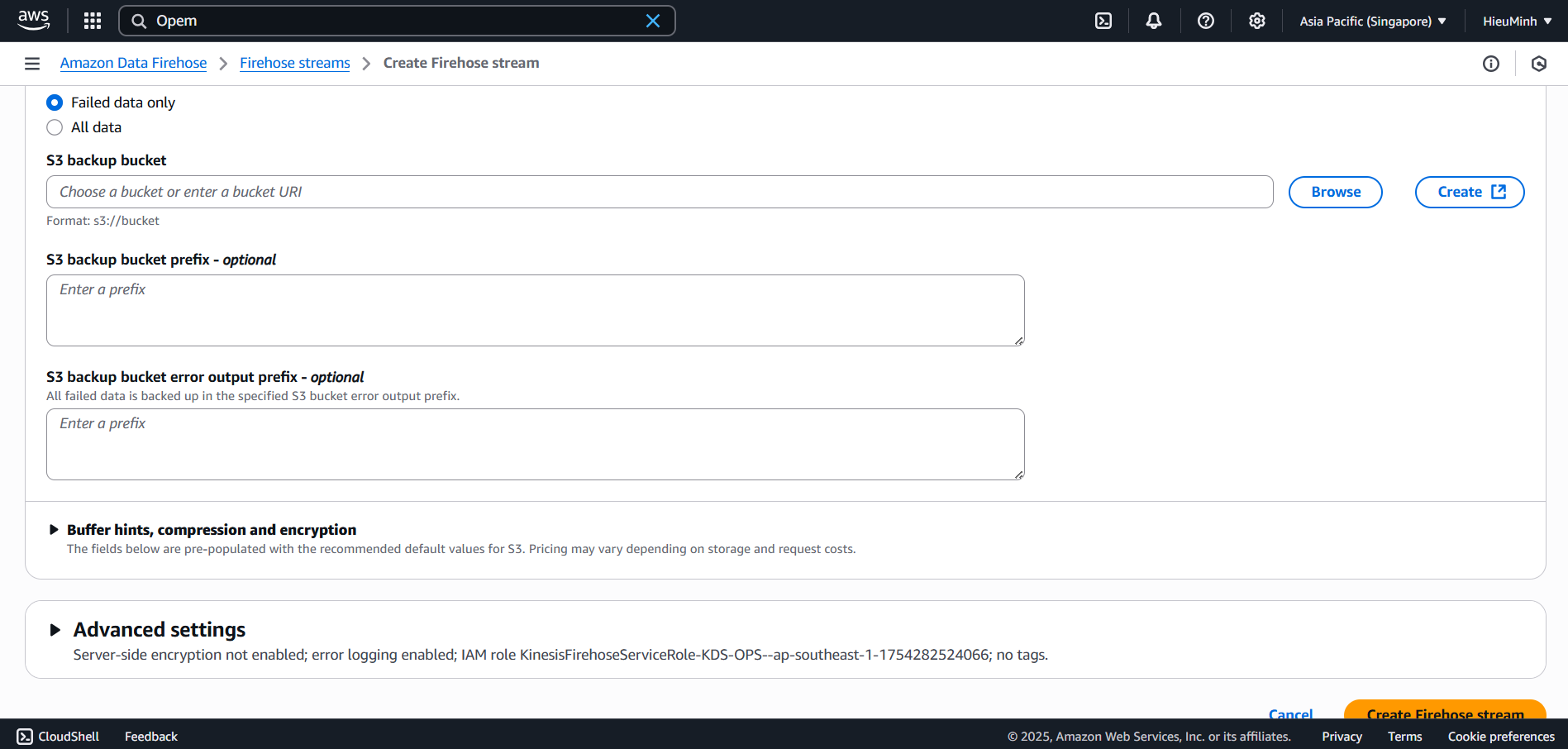Click Create Firehose stream button
1568x749 pixels.
(x=1445, y=710)
